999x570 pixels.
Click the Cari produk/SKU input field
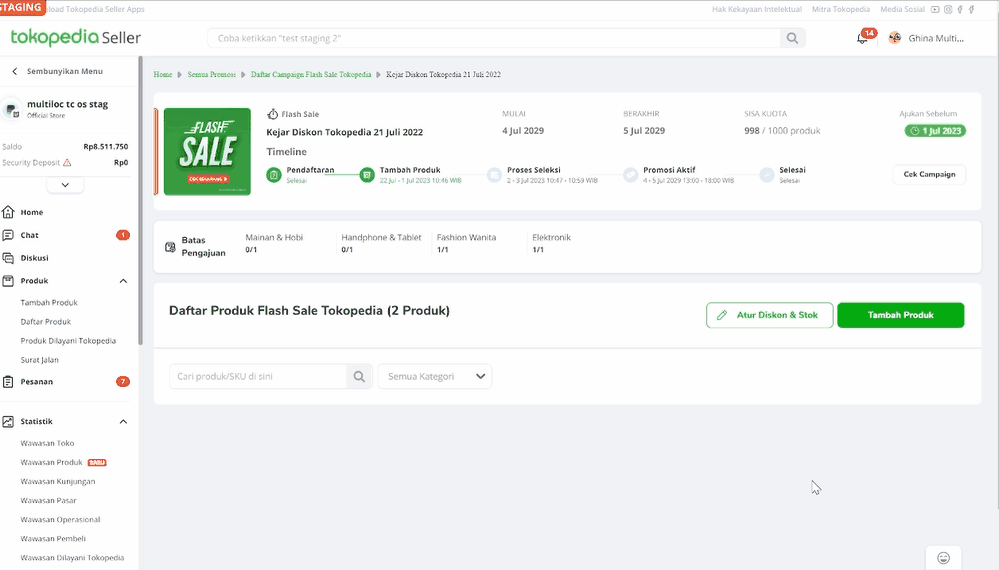pyautogui.click(x=258, y=376)
